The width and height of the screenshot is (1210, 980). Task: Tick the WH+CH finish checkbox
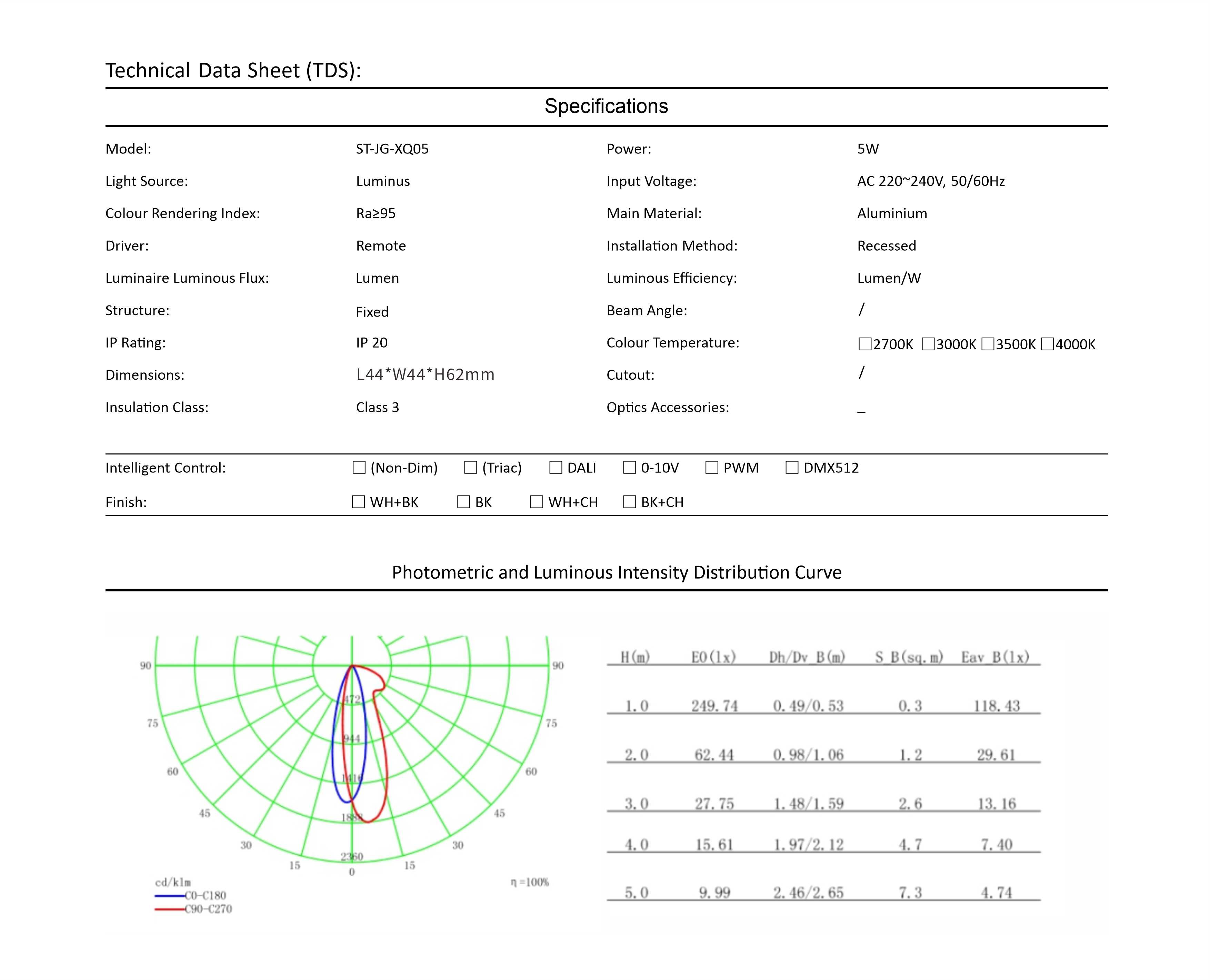(x=537, y=502)
